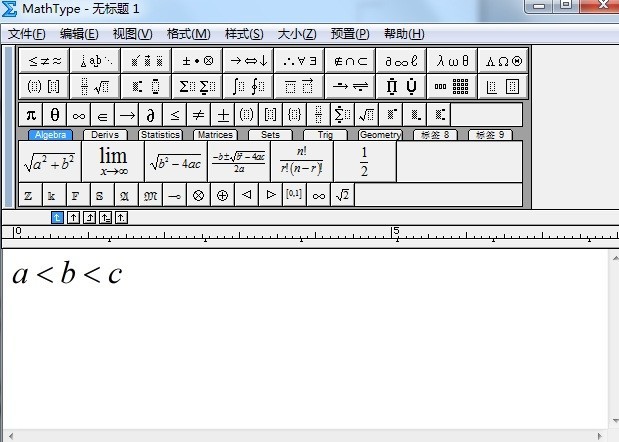Insert the lim x→∞ expression
The height and width of the screenshot is (442, 619).
(113, 162)
